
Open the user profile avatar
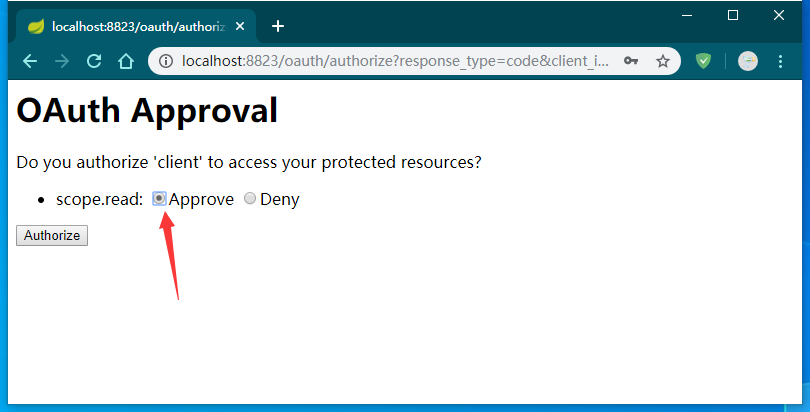747,61
